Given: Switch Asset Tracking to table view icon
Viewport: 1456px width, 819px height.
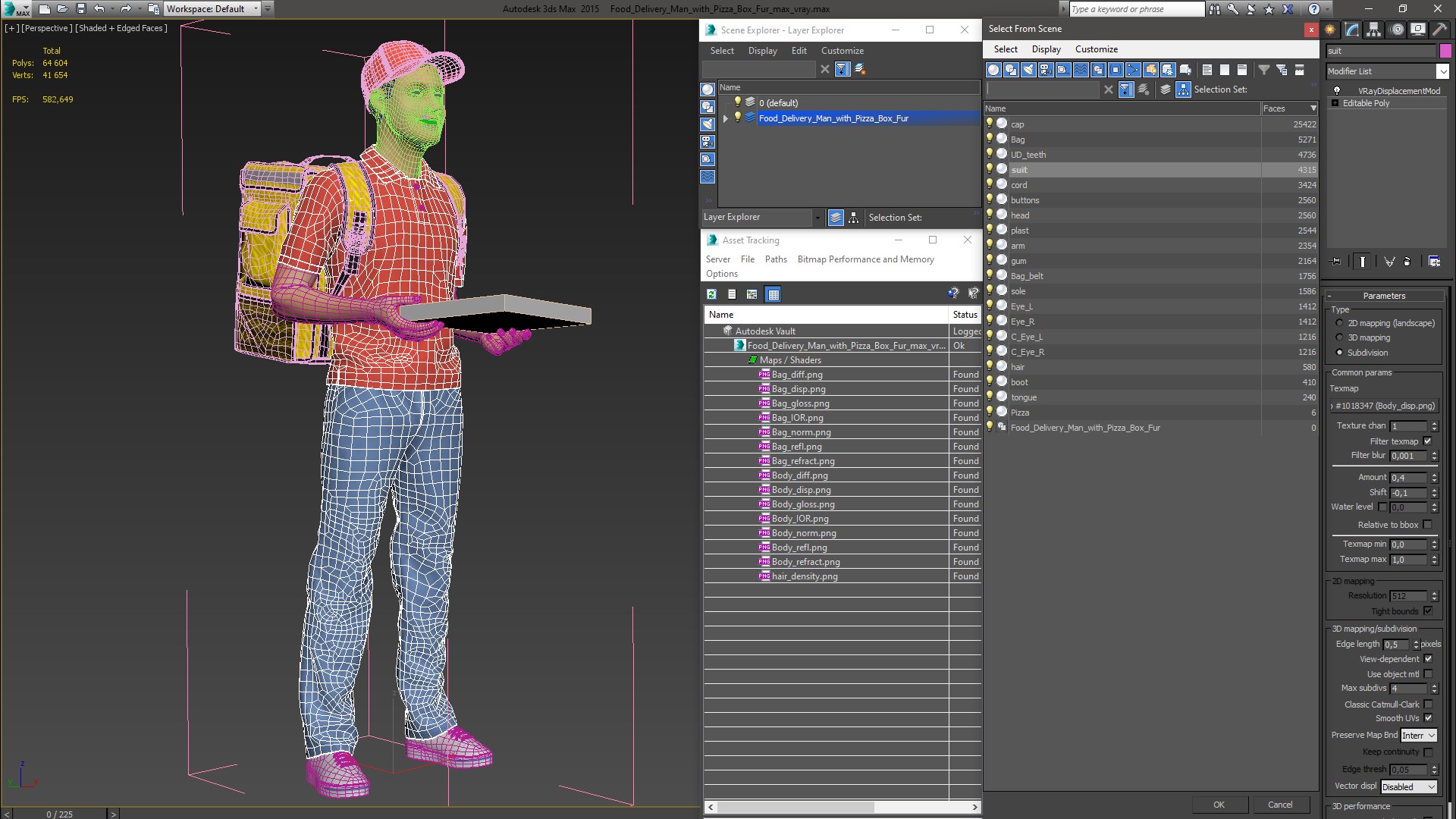Looking at the screenshot, I should (773, 294).
